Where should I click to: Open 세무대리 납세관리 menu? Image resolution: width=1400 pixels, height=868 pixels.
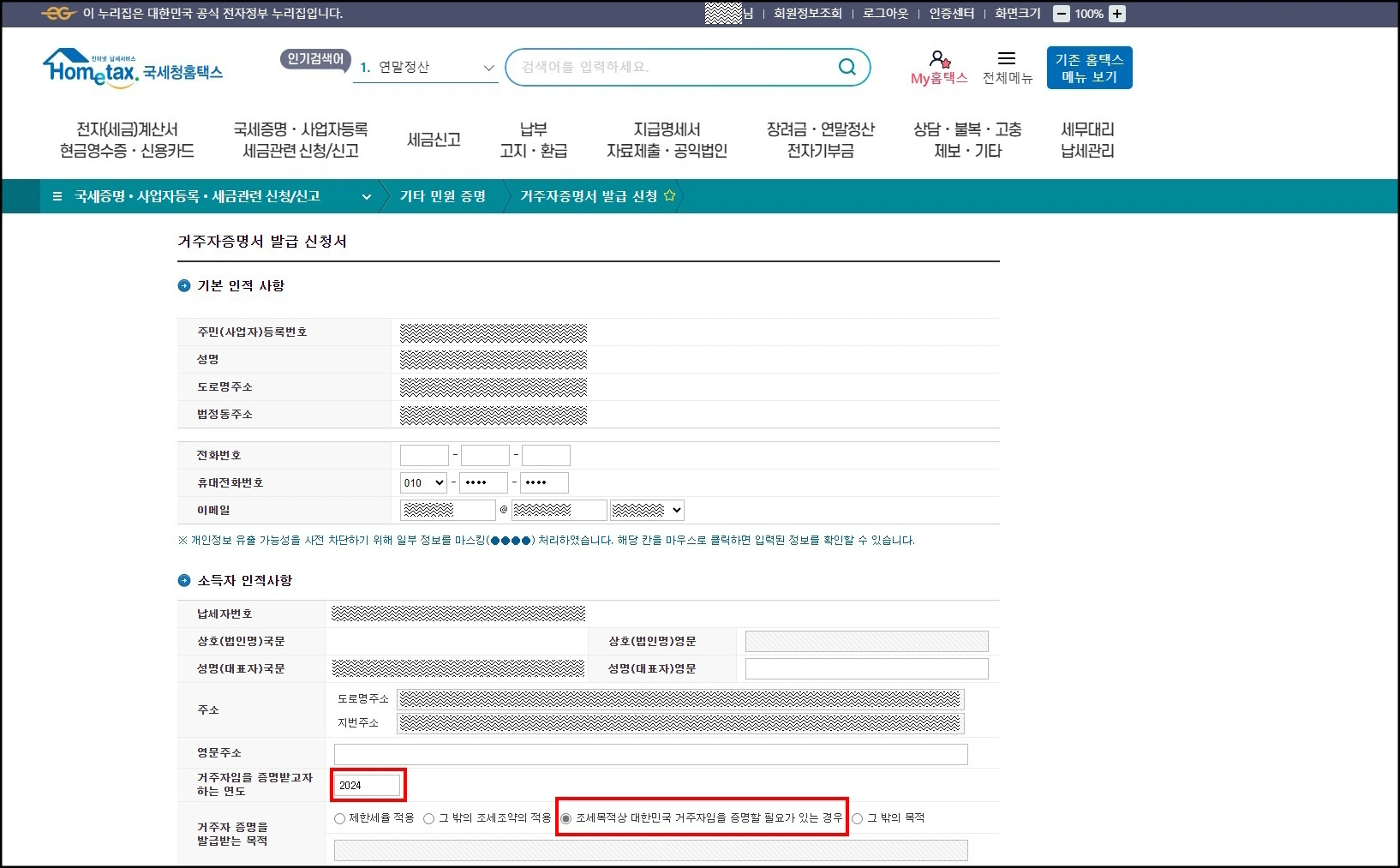(1087, 140)
